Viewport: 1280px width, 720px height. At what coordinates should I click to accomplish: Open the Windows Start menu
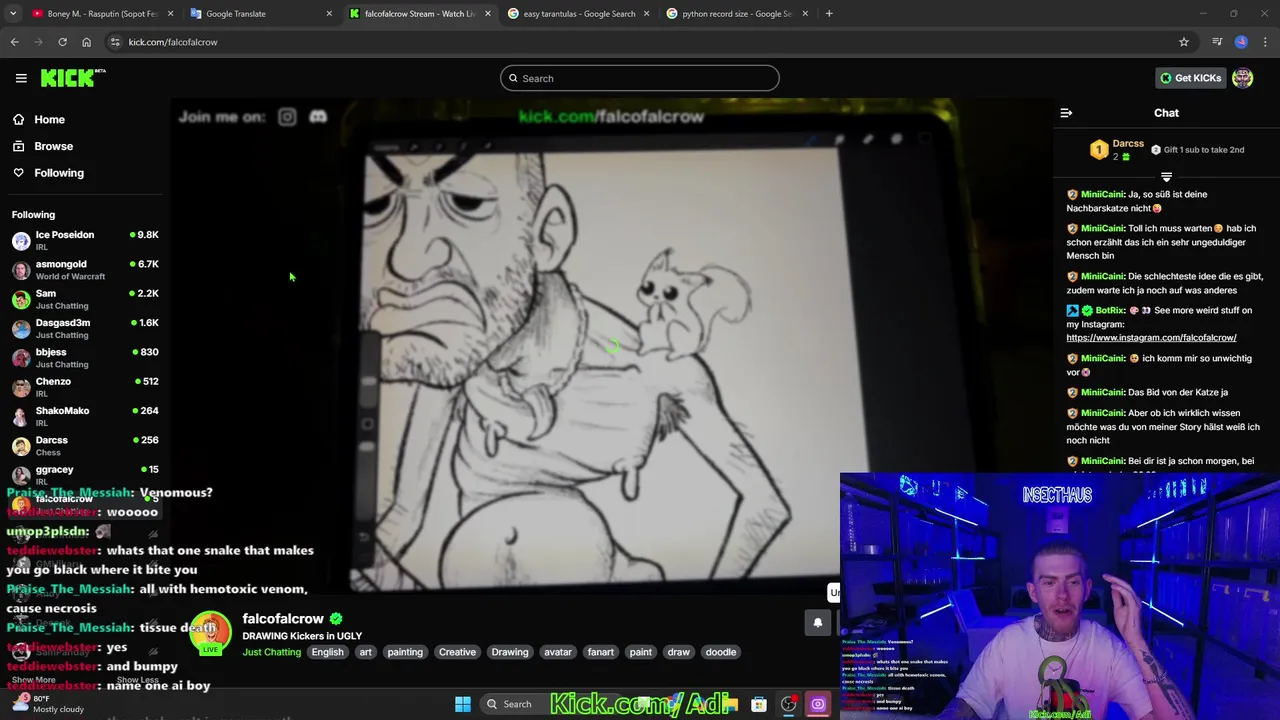point(463,704)
